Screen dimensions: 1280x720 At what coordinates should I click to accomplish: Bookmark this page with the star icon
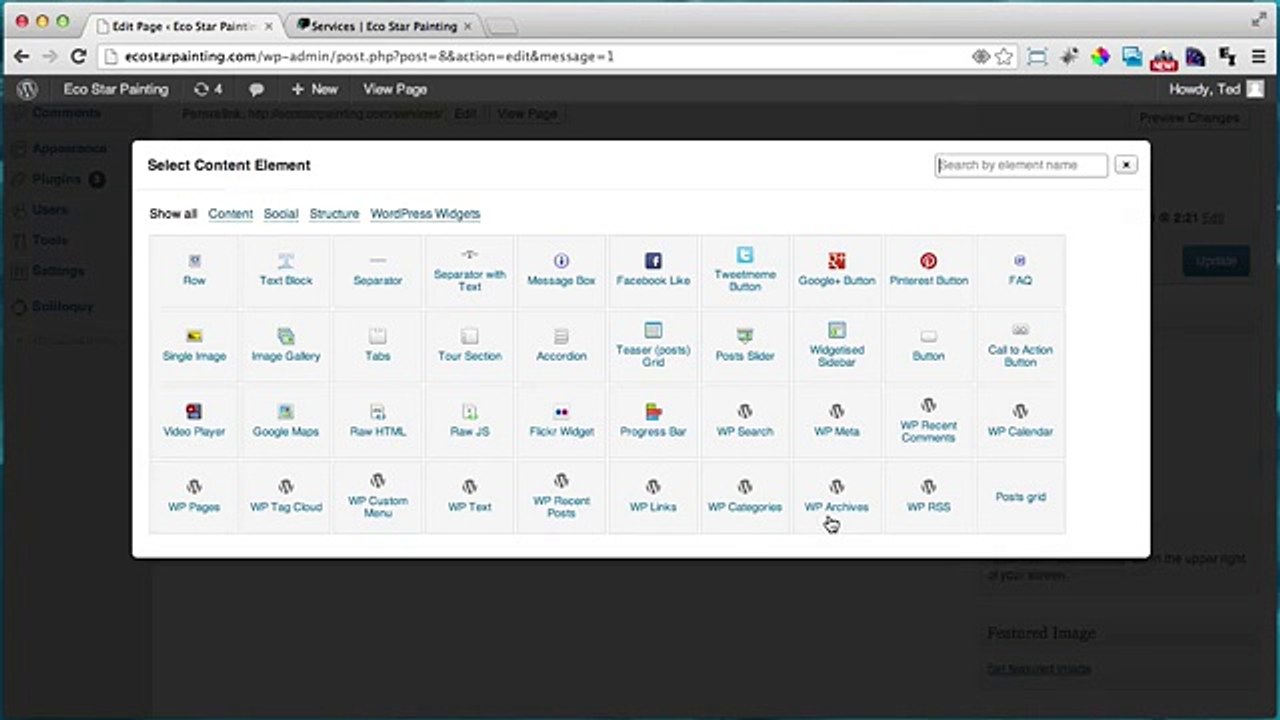(1004, 57)
